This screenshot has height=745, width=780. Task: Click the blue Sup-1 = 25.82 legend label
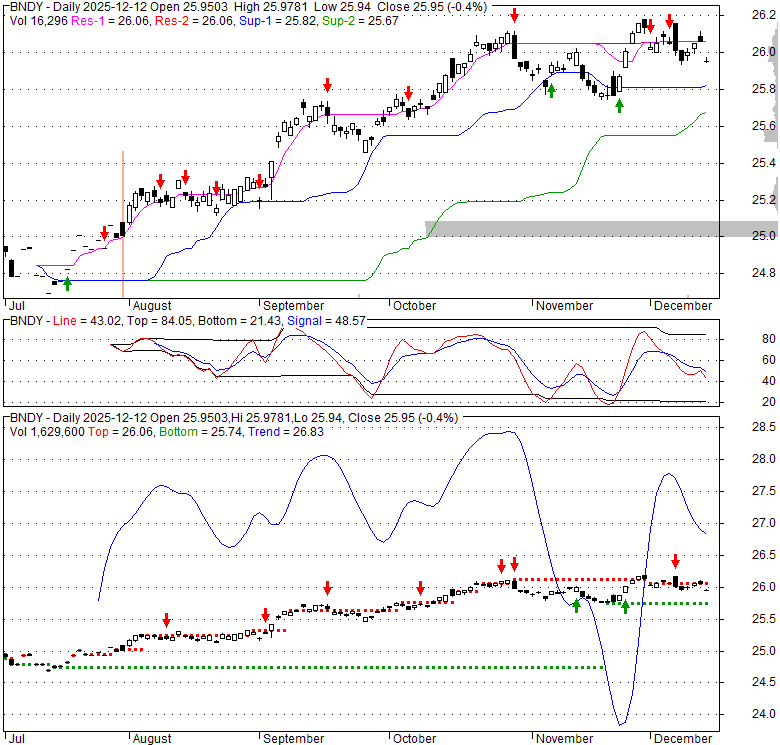(278, 21)
